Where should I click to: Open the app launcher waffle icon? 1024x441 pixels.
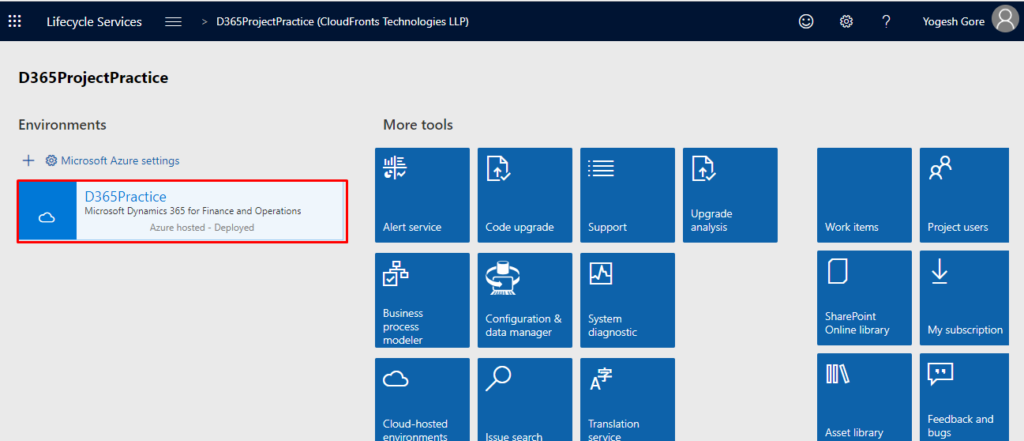tap(14, 21)
